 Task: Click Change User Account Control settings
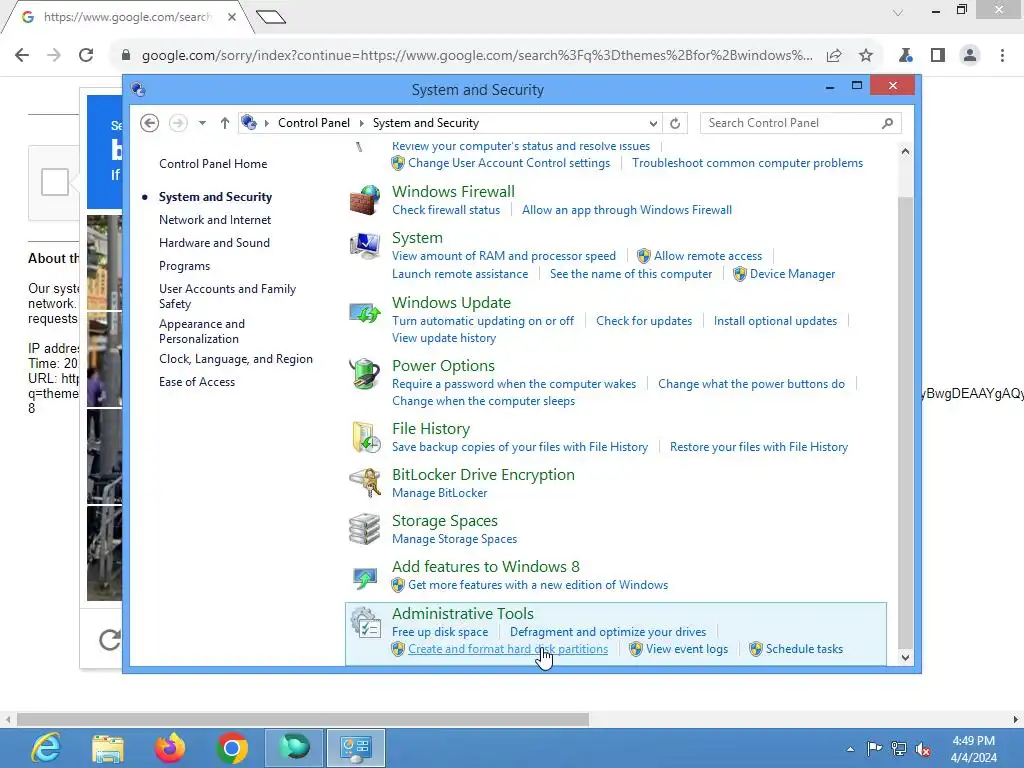pyautogui.click(x=509, y=163)
